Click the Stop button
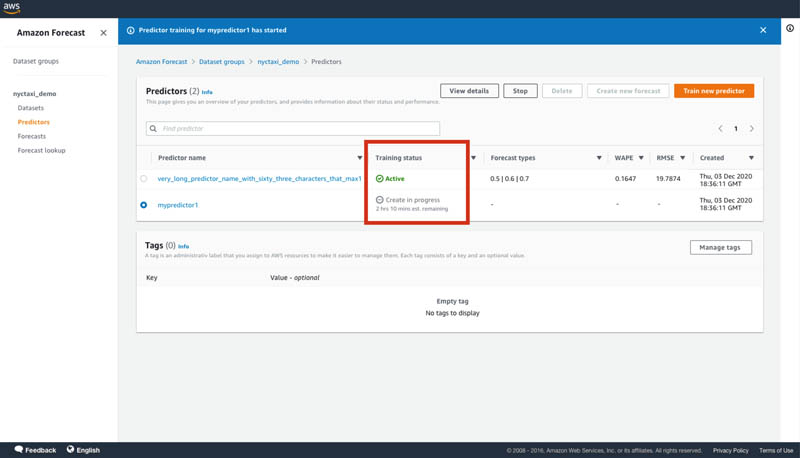This screenshot has height=458, width=800. (x=520, y=91)
